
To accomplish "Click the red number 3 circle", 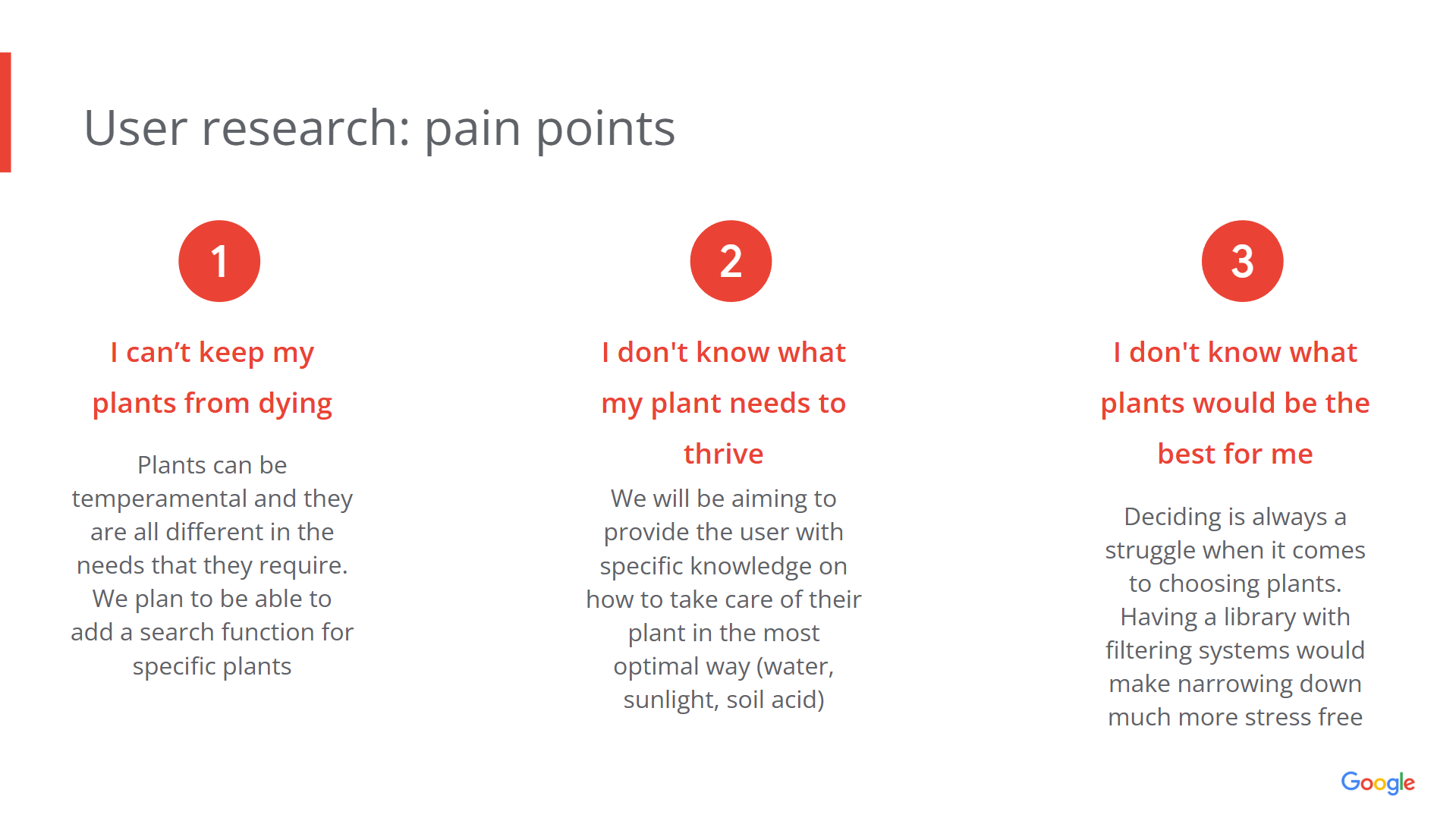I will pos(1242,261).
